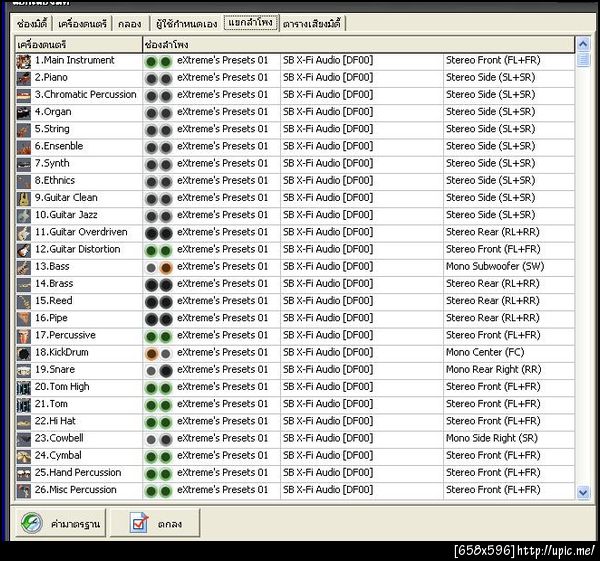
Task: Click the Organ instrument icon
Action: point(24,113)
